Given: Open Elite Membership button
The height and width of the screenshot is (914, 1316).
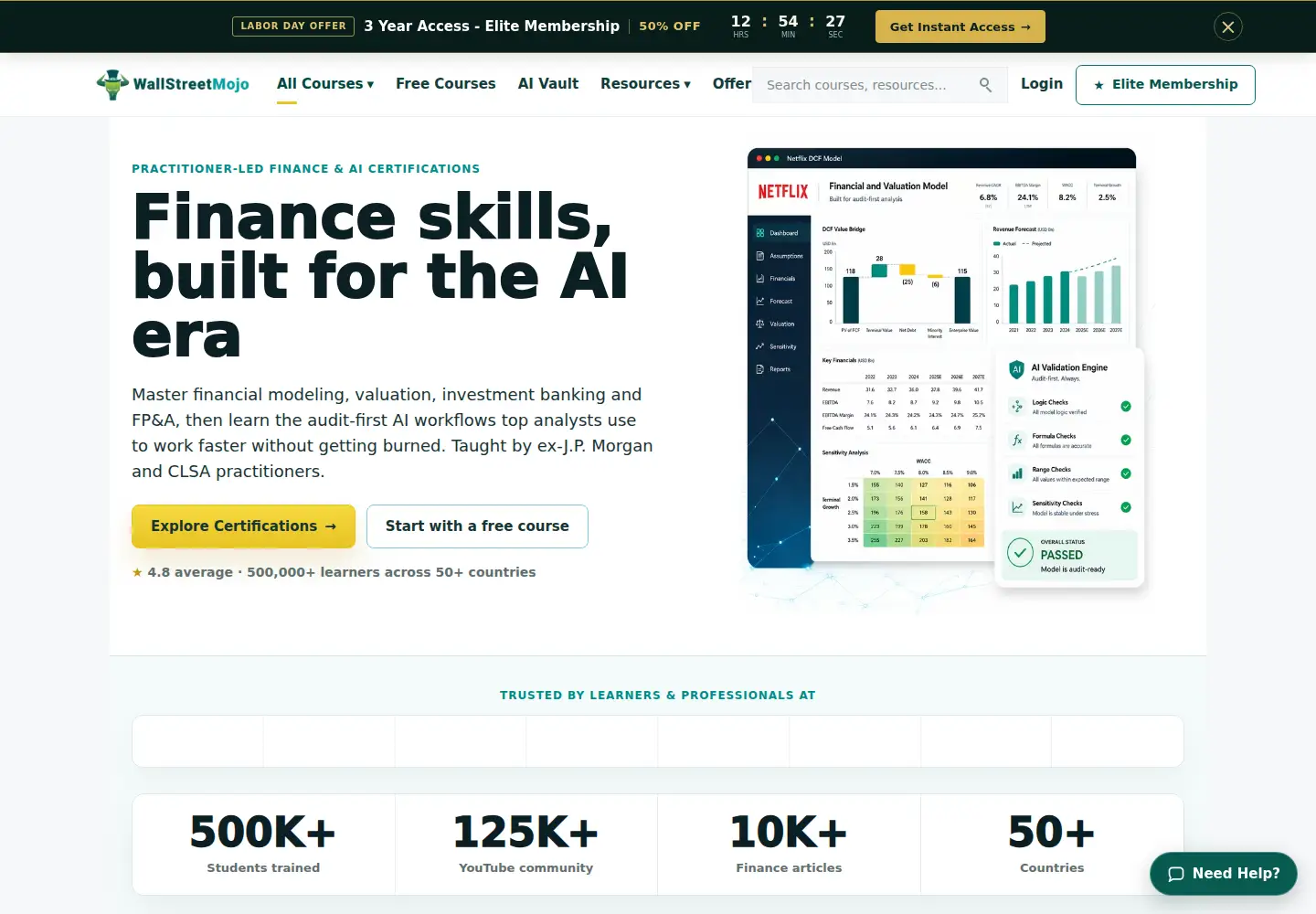Looking at the screenshot, I should tap(1165, 85).
